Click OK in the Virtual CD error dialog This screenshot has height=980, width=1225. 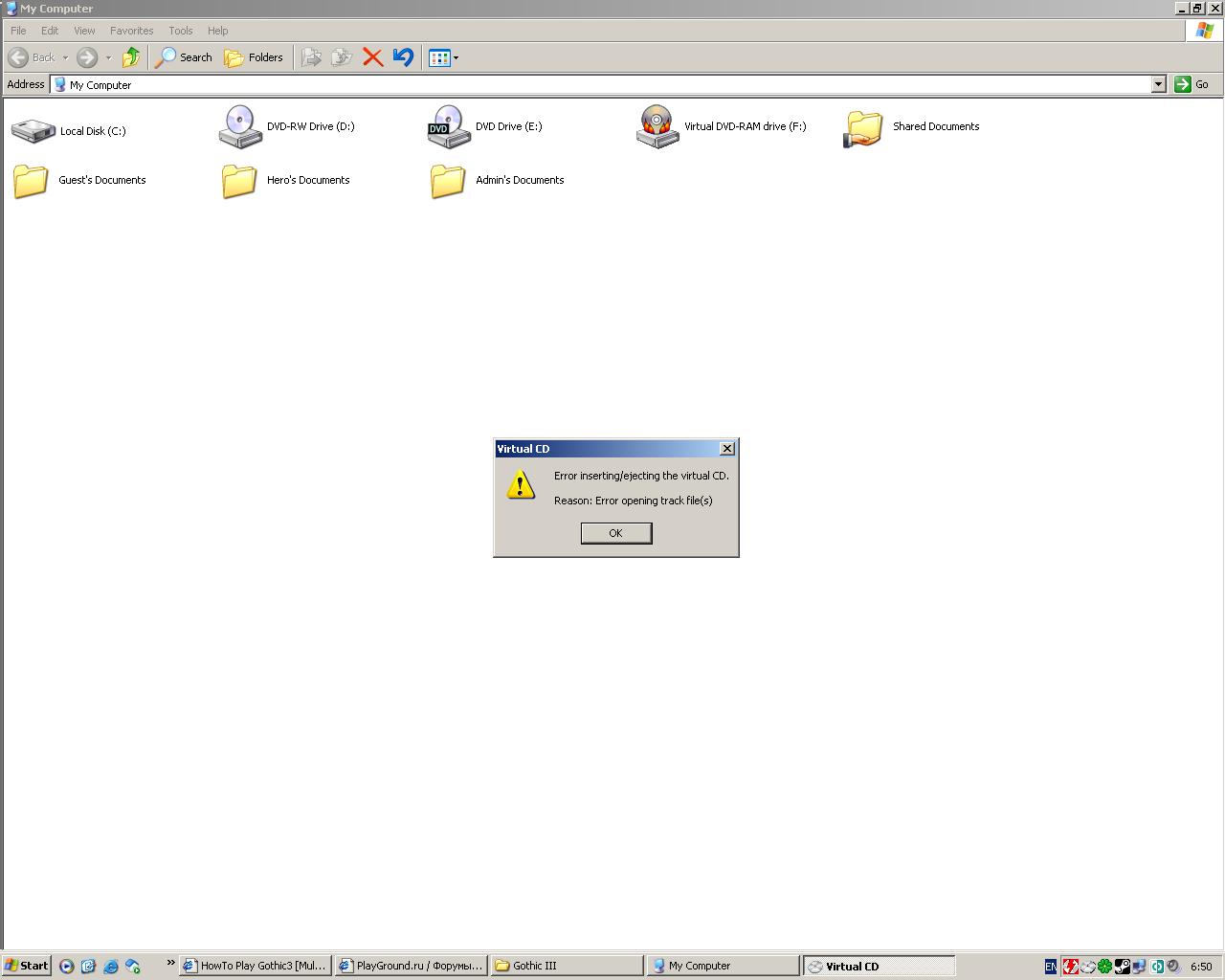click(x=616, y=533)
